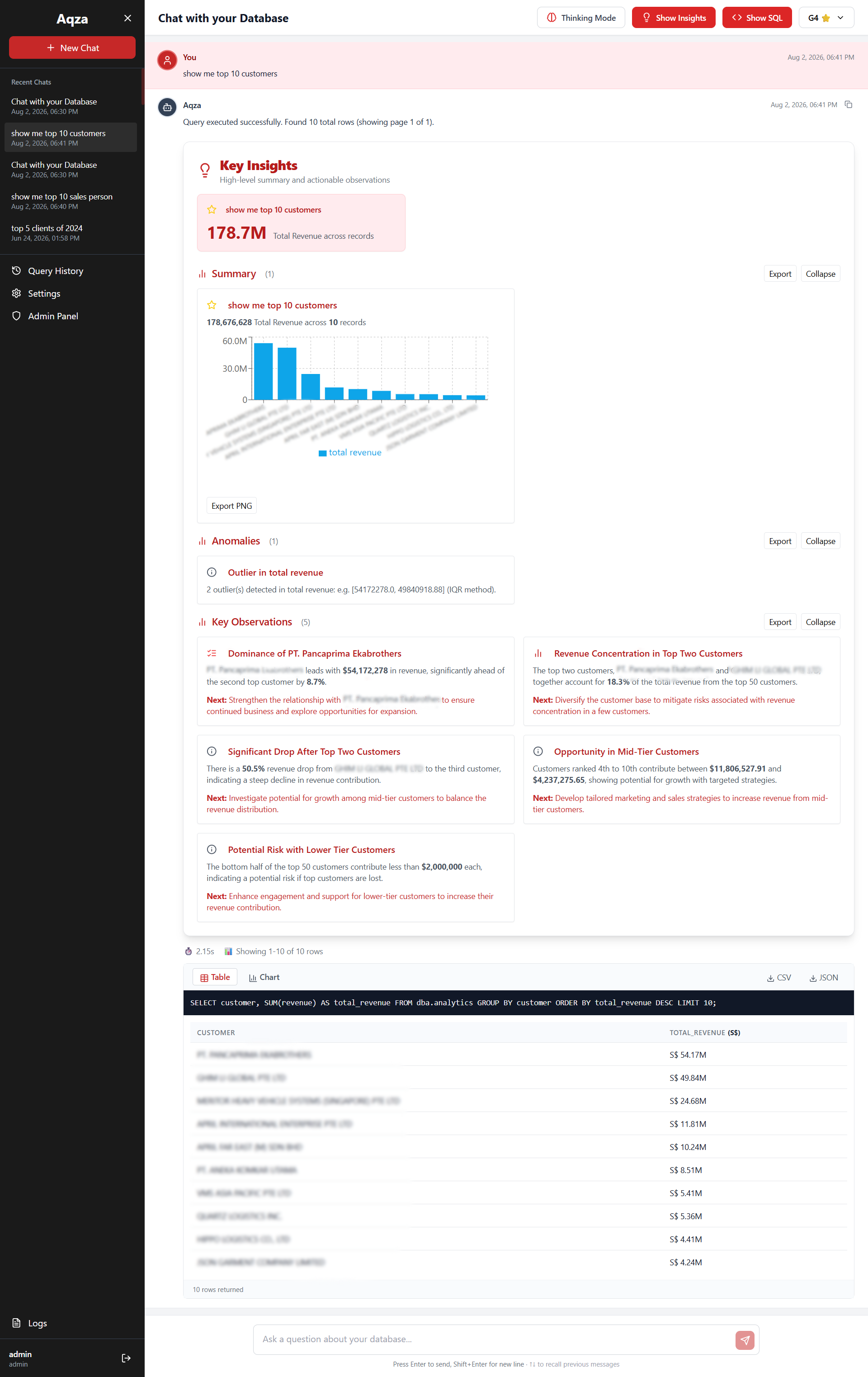Click the S$ 24.68M revenue cell
Screen dimensions: 868x1377
click(x=688, y=1101)
